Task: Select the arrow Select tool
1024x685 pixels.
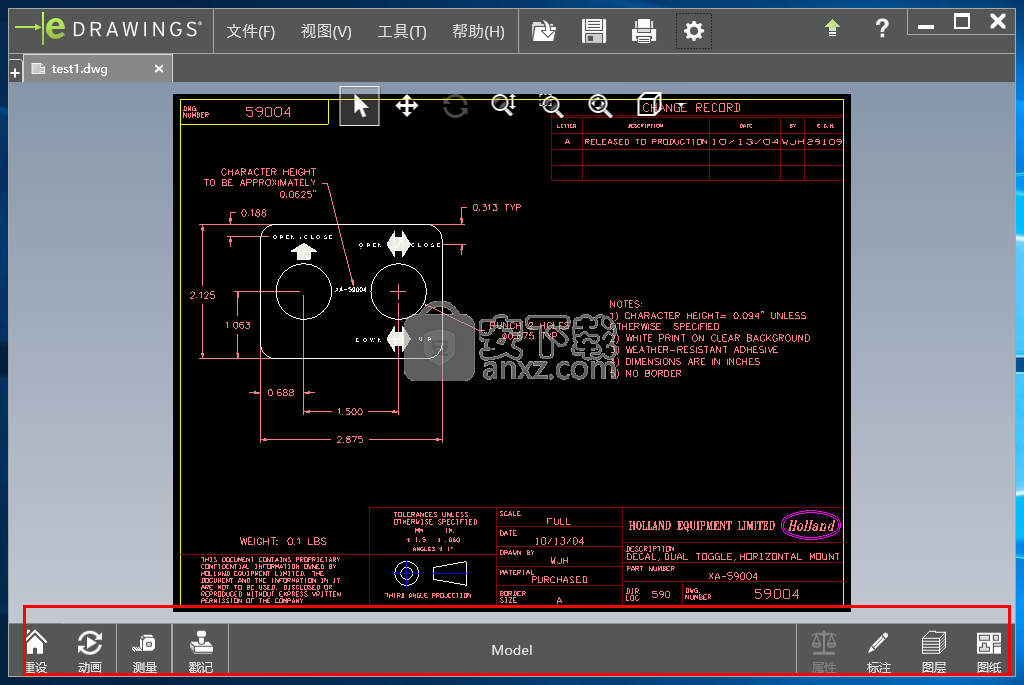Action: (360, 106)
